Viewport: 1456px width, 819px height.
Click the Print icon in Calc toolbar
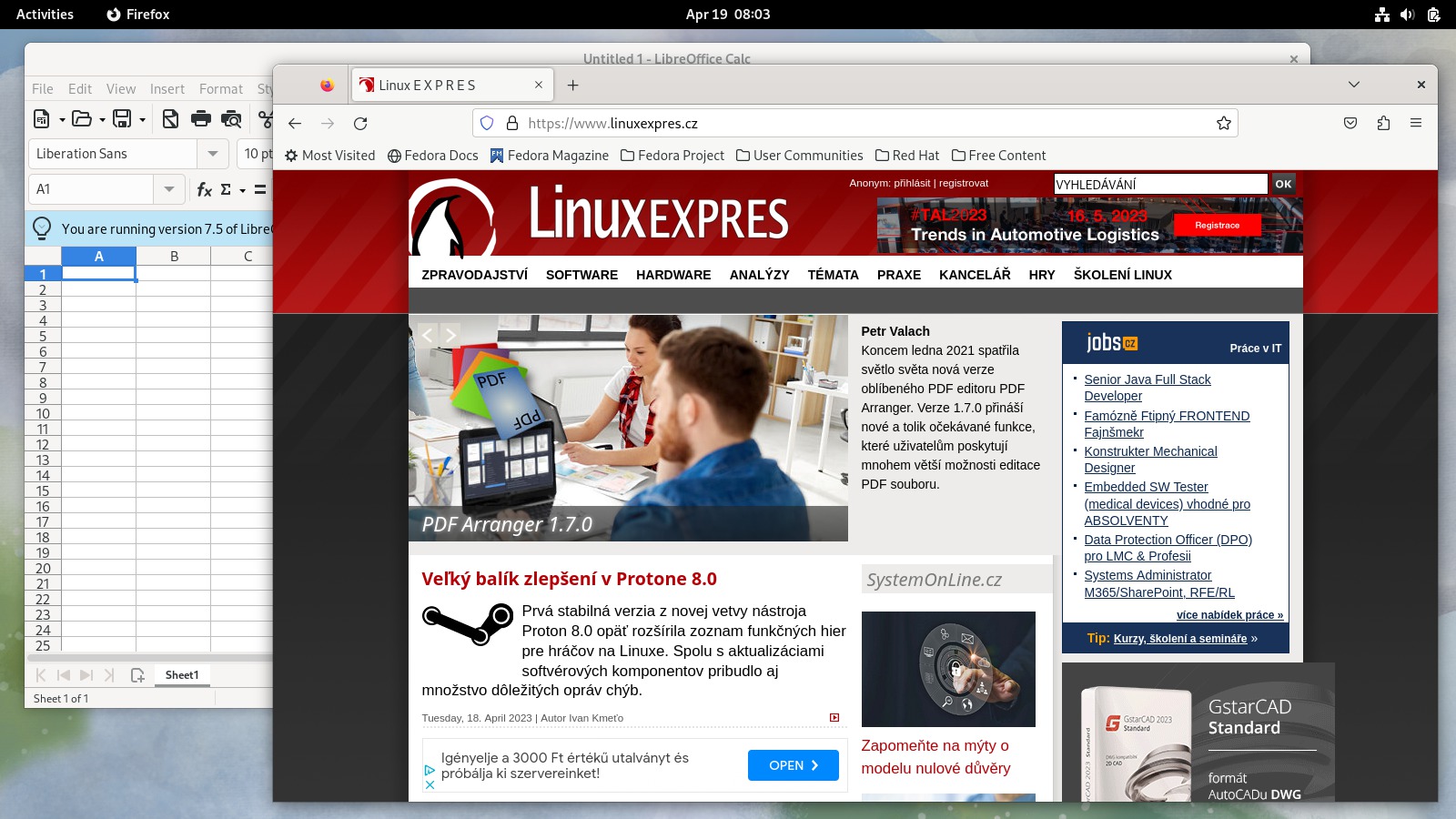pos(201,118)
